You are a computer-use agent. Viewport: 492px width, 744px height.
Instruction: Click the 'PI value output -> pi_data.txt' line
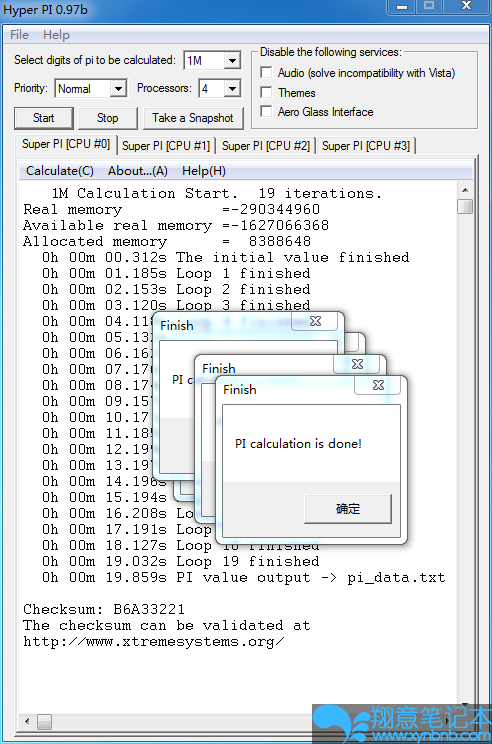[x=244, y=577]
